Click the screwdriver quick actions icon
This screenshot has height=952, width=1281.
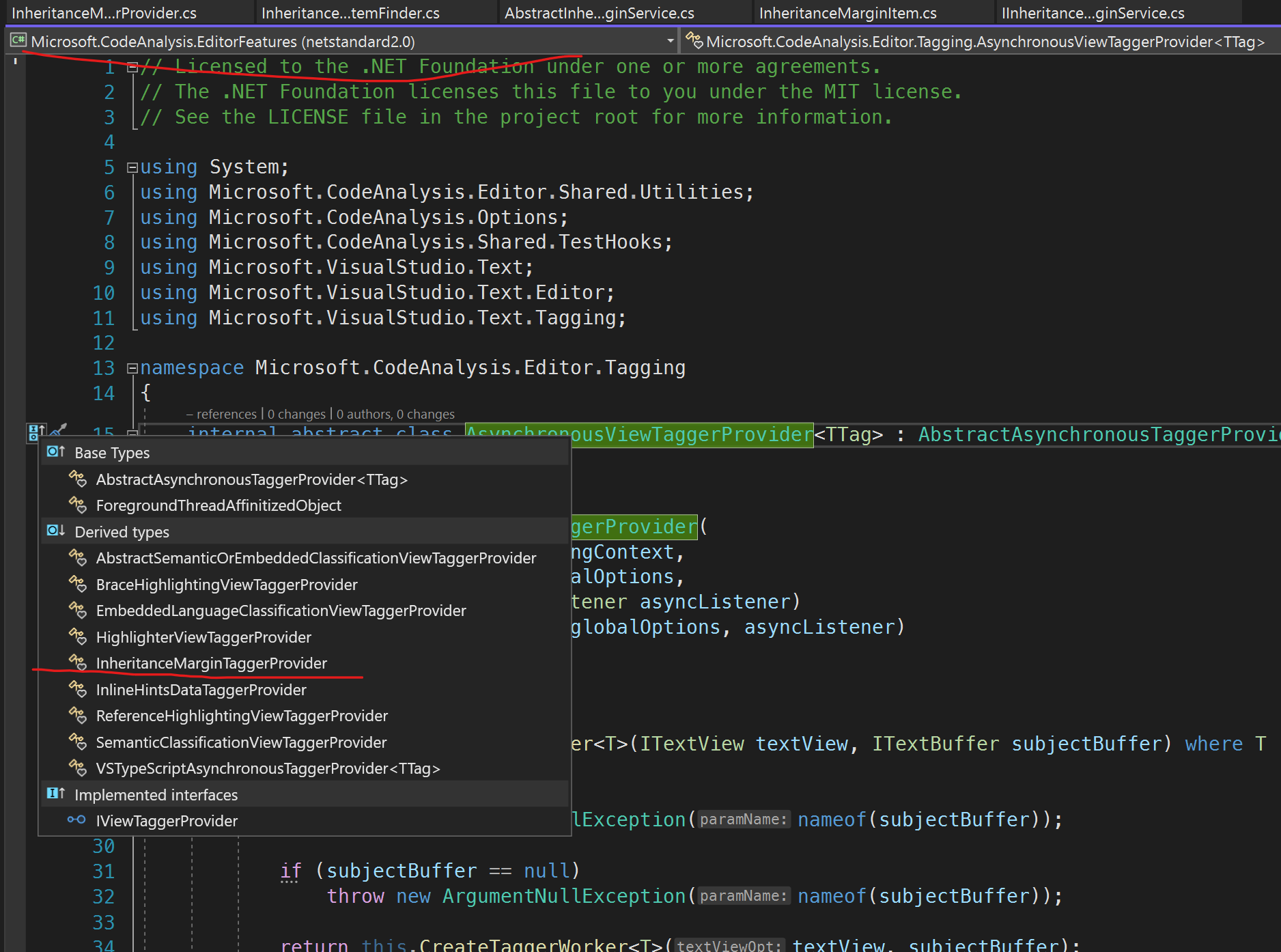59,430
